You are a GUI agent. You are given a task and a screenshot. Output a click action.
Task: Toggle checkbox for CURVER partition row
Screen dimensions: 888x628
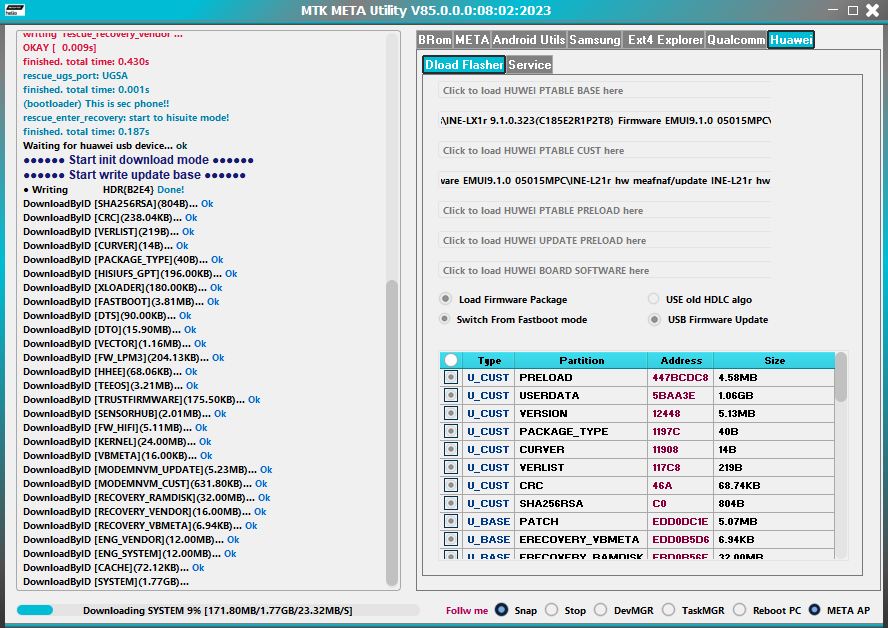click(451, 449)
